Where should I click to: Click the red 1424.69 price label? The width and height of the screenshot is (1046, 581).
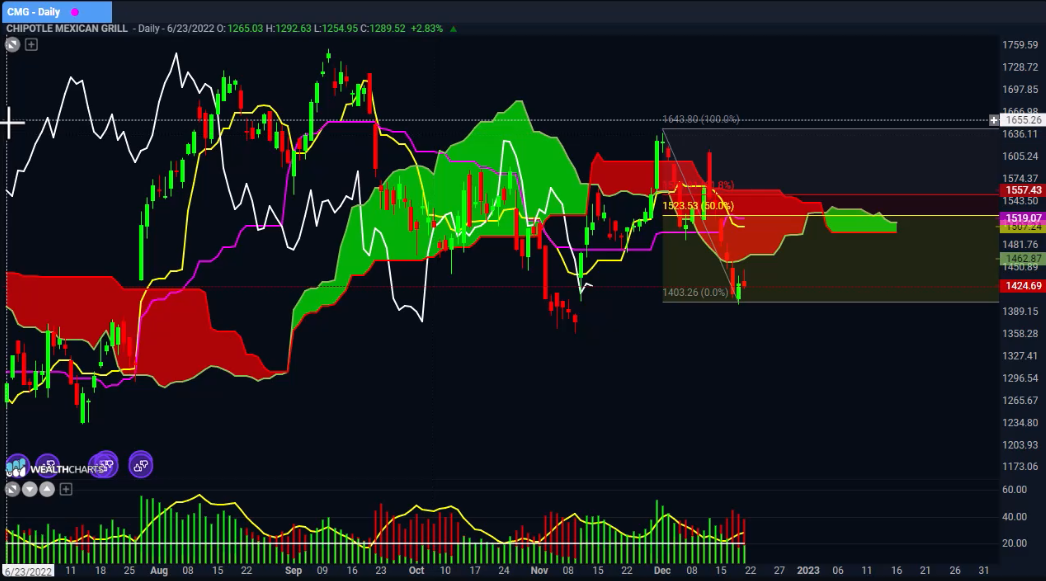(x=1023, y=286)
